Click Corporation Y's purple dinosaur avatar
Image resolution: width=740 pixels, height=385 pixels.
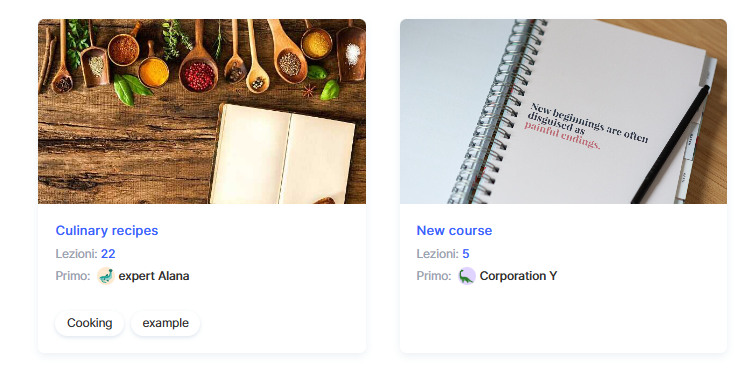pyautogui.click(x=467, y=276)
